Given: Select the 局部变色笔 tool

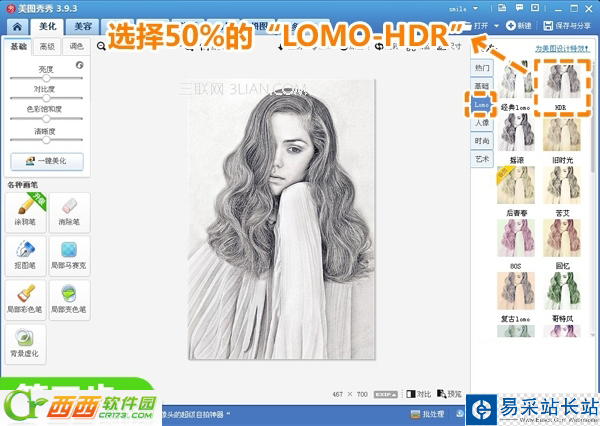Looking at the screenshot, I should pyautogui.click(x=69, y=300).
